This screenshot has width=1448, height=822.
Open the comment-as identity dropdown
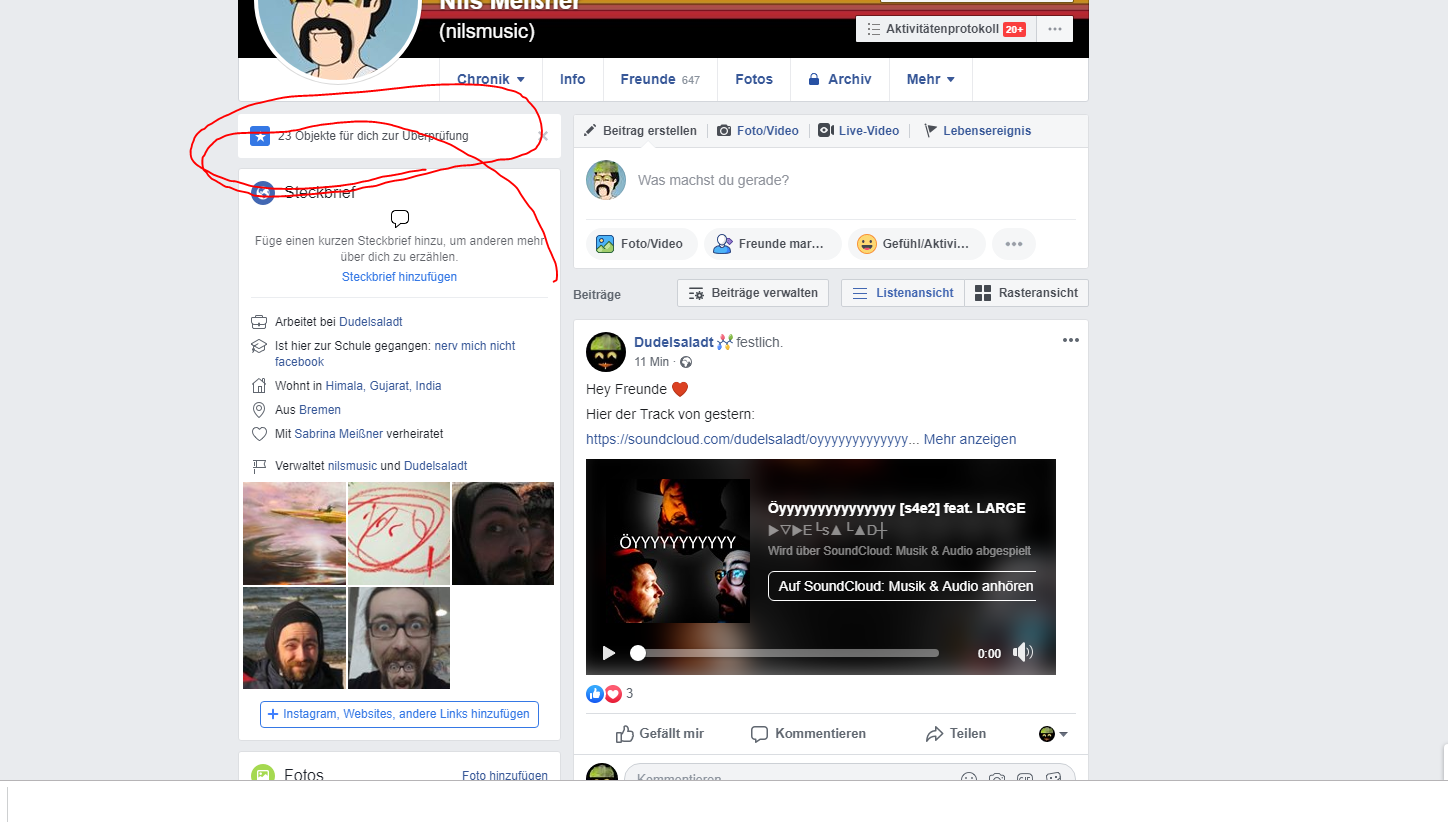tap(1053, 734)
